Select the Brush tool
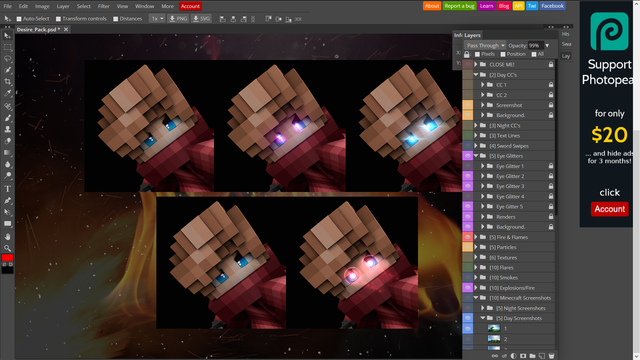The height and width of the screenshot is (360, 640). tap(7, 118)
